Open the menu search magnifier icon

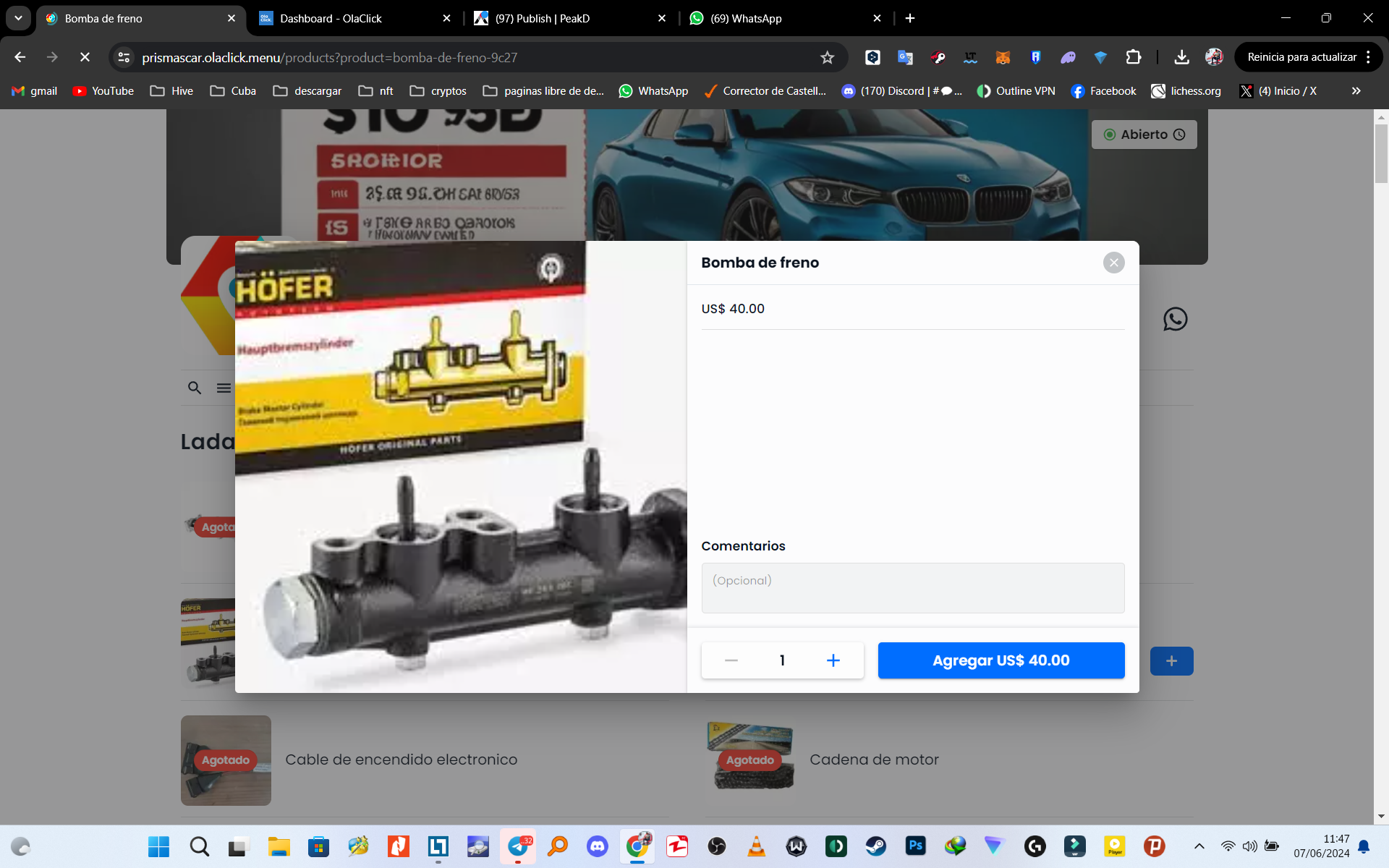pos(195,388)
